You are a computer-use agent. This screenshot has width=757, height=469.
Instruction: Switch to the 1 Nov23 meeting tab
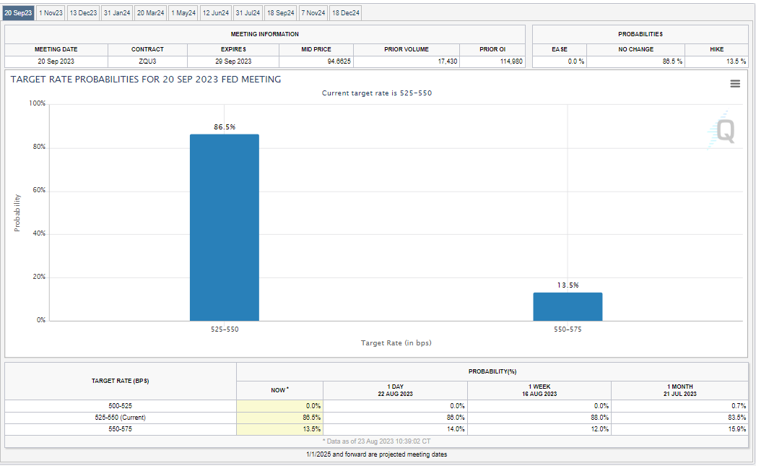click(x=51, y=13)
